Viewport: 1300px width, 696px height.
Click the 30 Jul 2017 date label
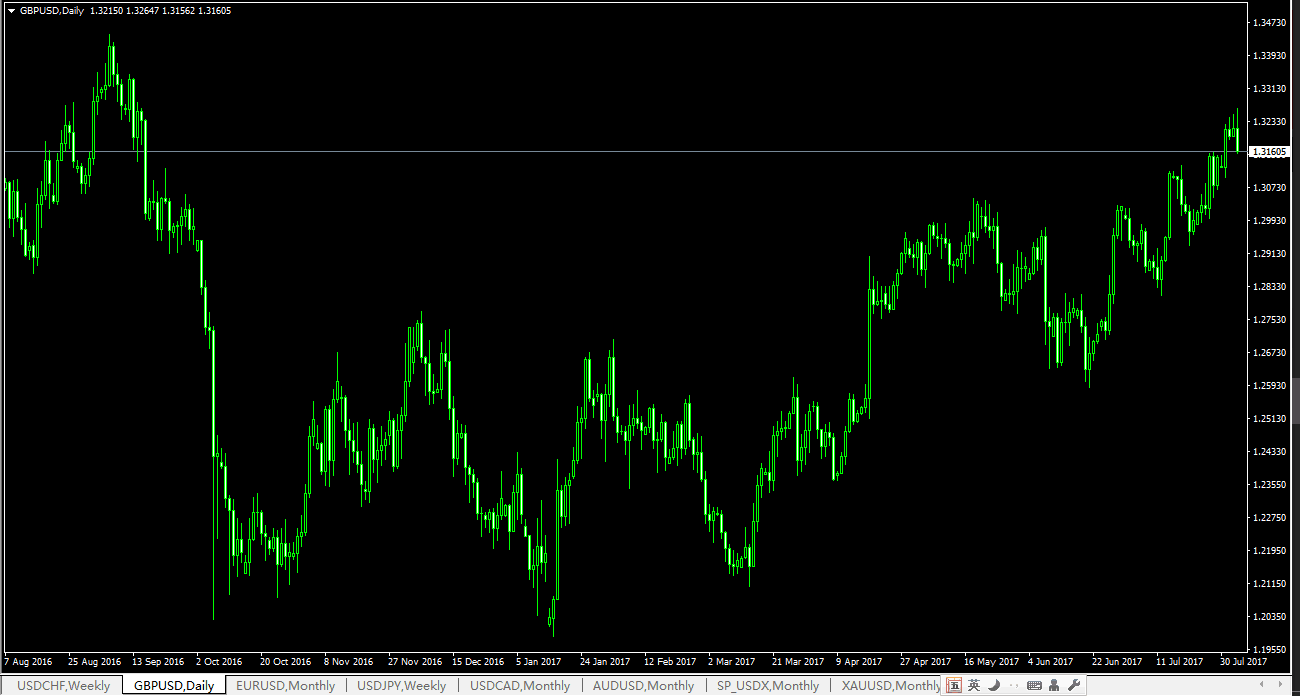tap(1243, 661)
